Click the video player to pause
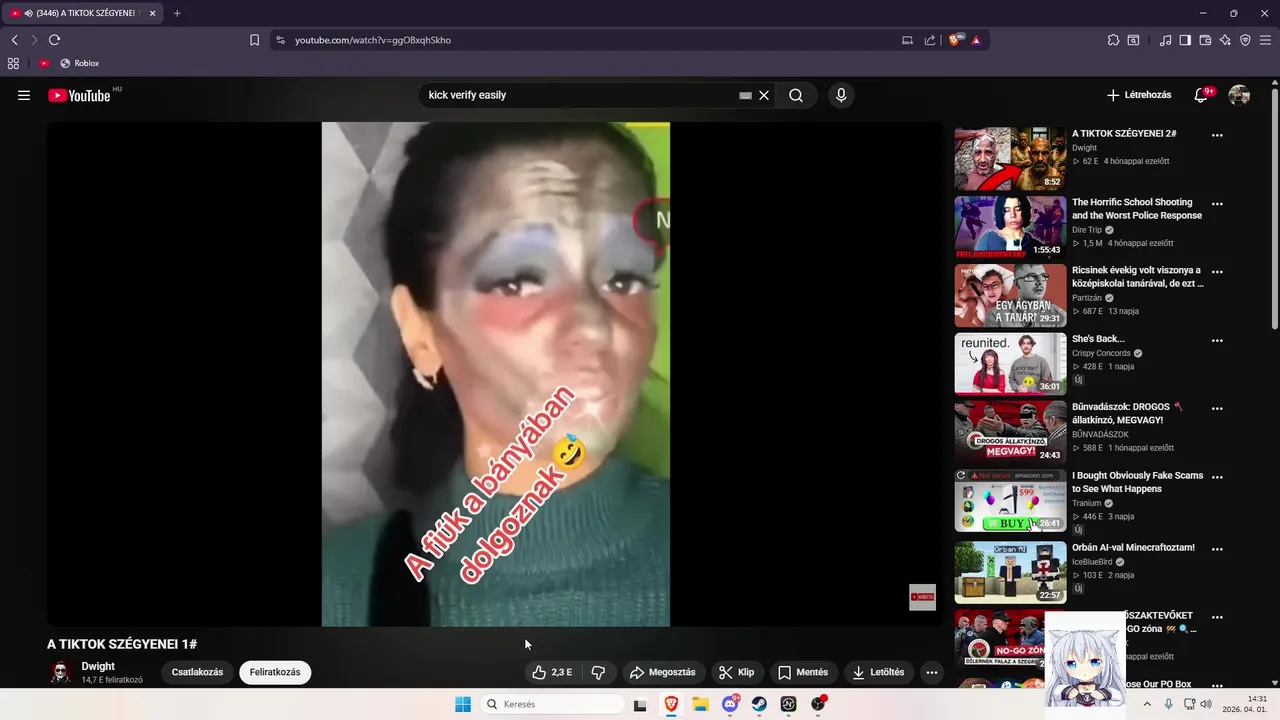Viewport: 1280px width, 720px height. [x=495, y=374]
